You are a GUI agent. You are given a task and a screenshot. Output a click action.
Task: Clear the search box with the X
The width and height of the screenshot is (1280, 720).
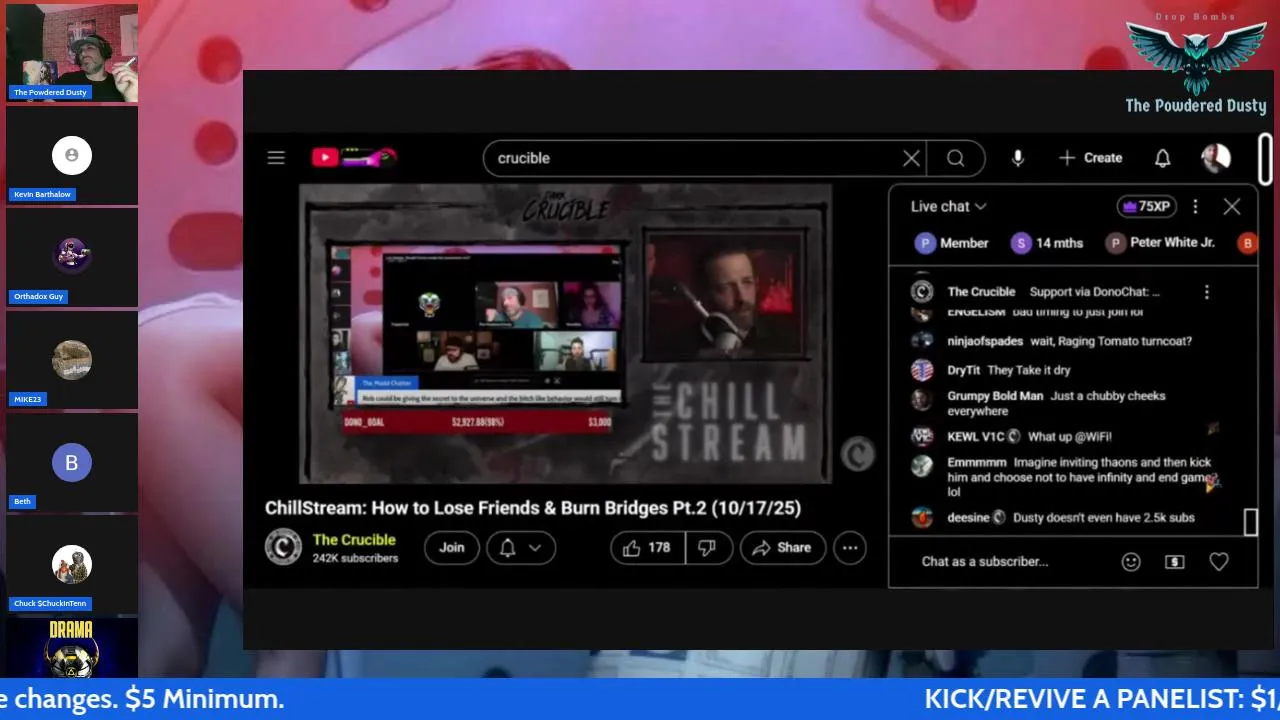[x=911, y=158]
